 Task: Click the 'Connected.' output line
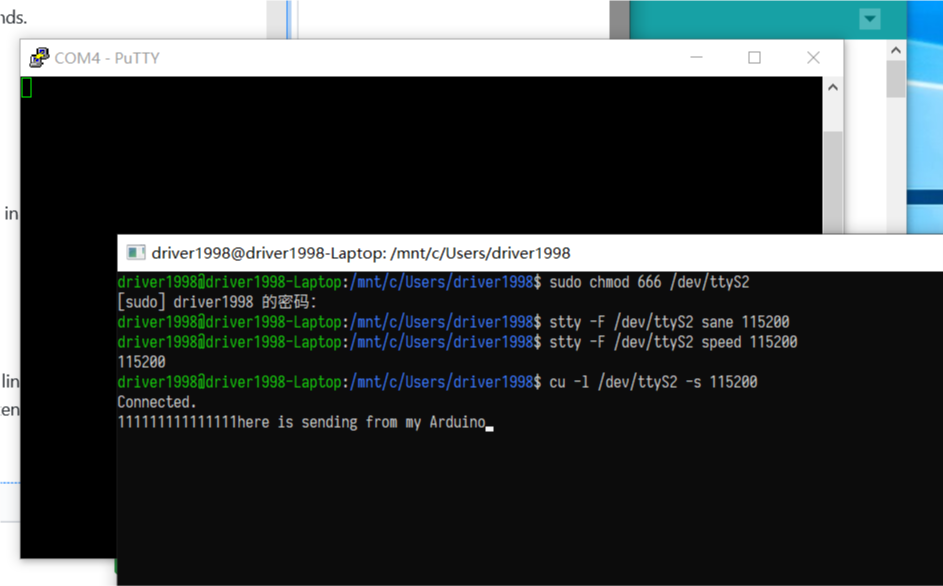coord(157,402)
